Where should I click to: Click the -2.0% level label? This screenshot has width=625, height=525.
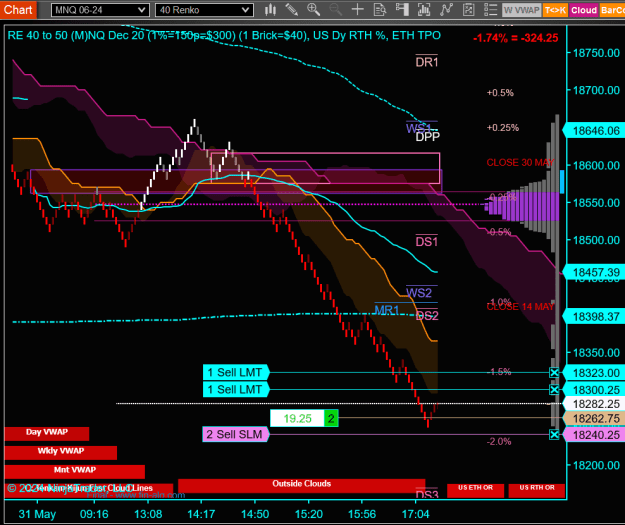499,441
